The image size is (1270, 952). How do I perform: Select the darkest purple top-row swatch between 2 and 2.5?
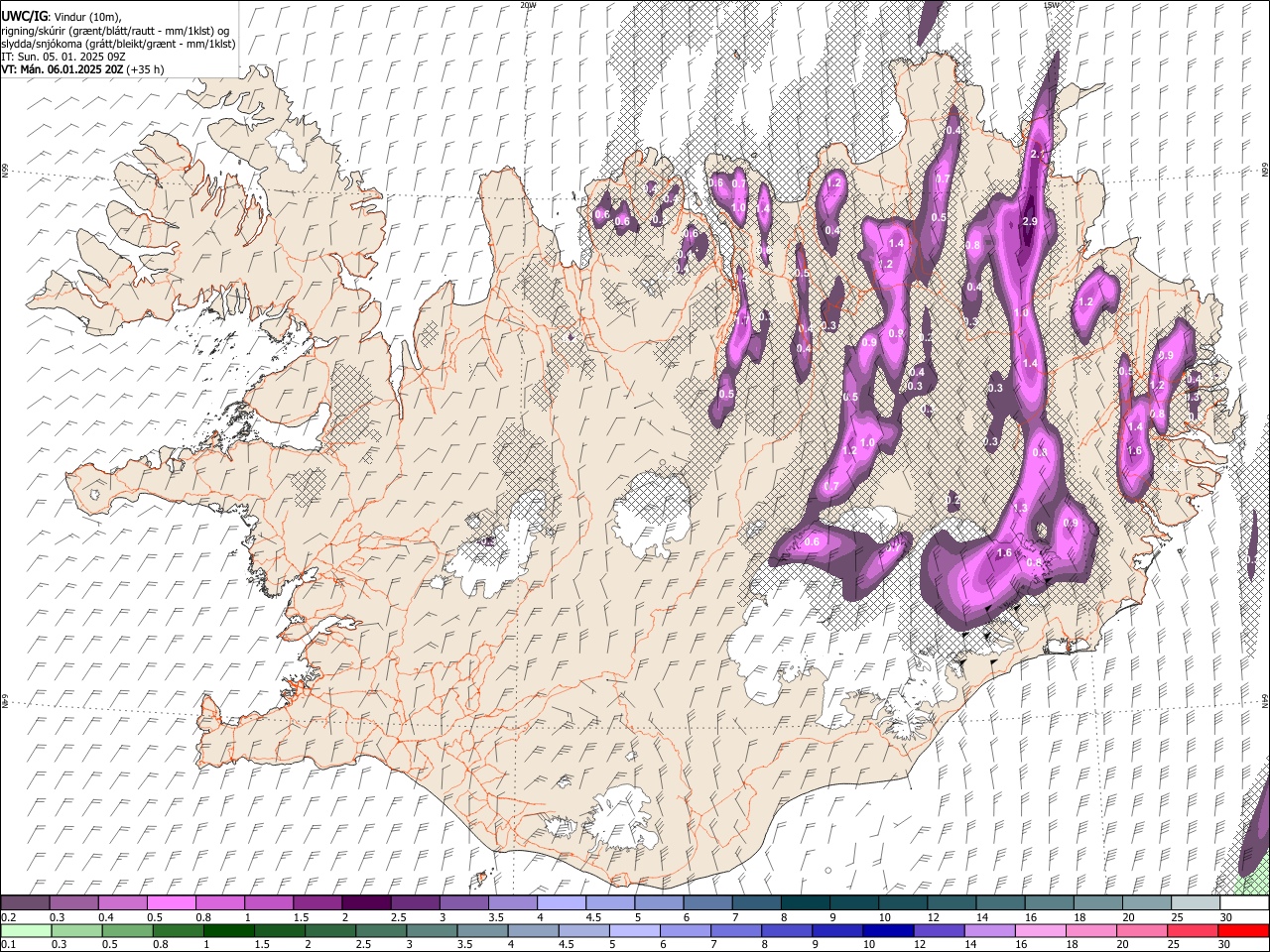[366, 903]
